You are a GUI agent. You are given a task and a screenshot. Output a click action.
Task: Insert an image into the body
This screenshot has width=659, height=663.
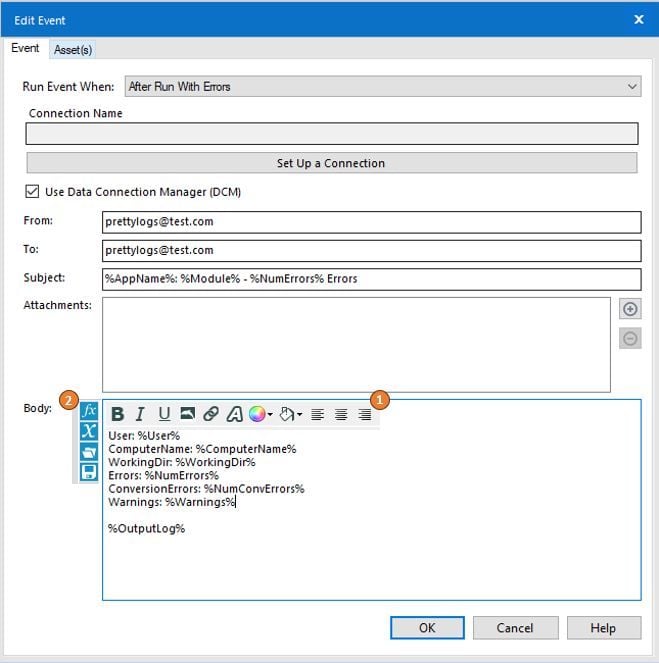(x=188, y=413)
